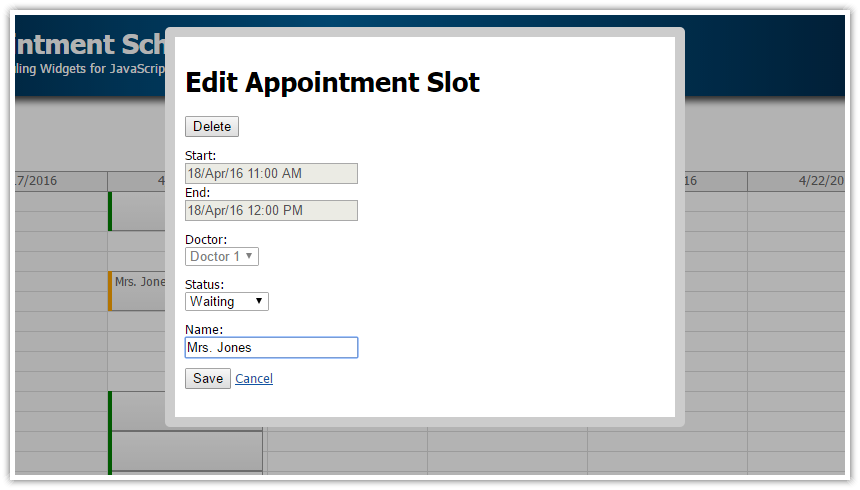The height and width of the screenshot is (490, 860).
Task: Click the Status dropdown arrow
Action: click(258, 301)
